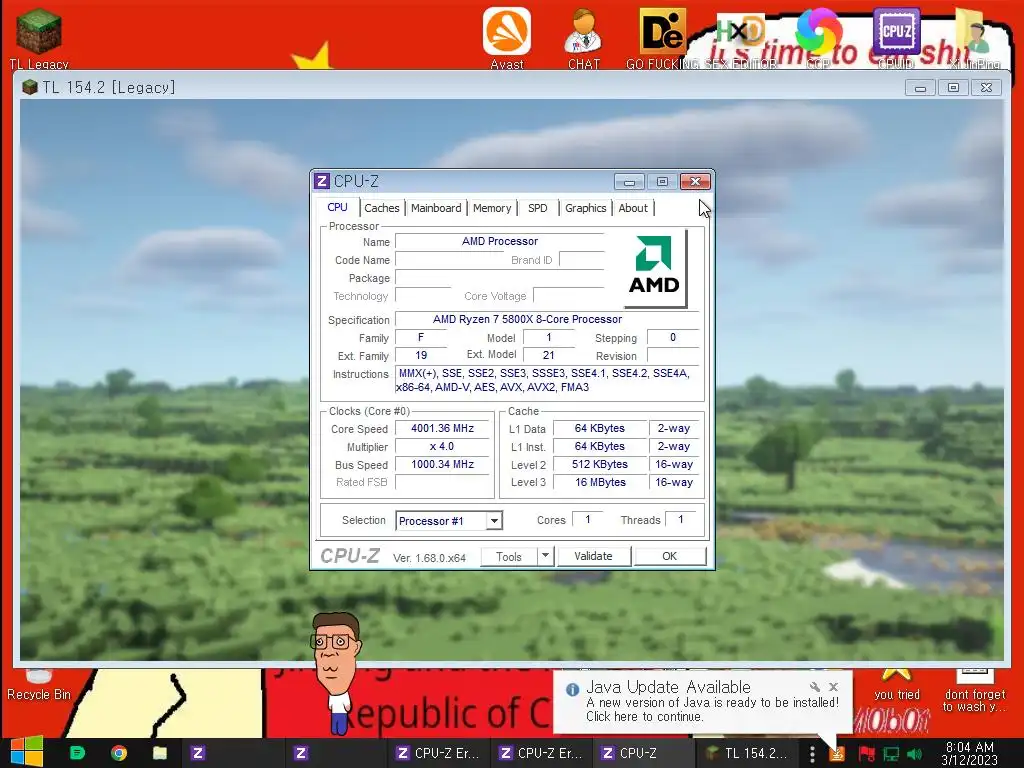
Task: Click the CPU-Z title bar Z icon
Action: pos(322,181)
